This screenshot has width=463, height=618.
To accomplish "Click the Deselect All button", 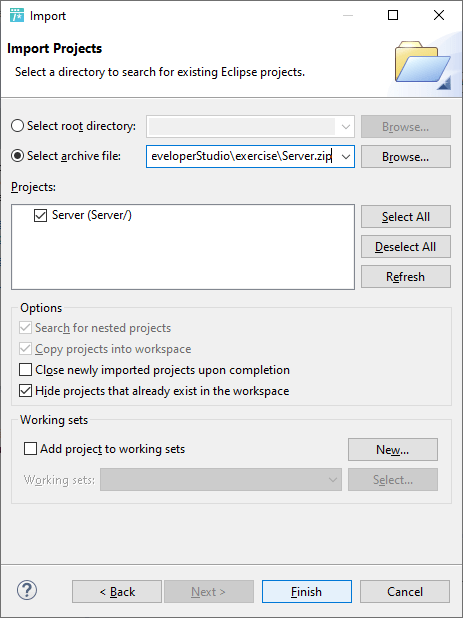I will click(x=405, y=247).
